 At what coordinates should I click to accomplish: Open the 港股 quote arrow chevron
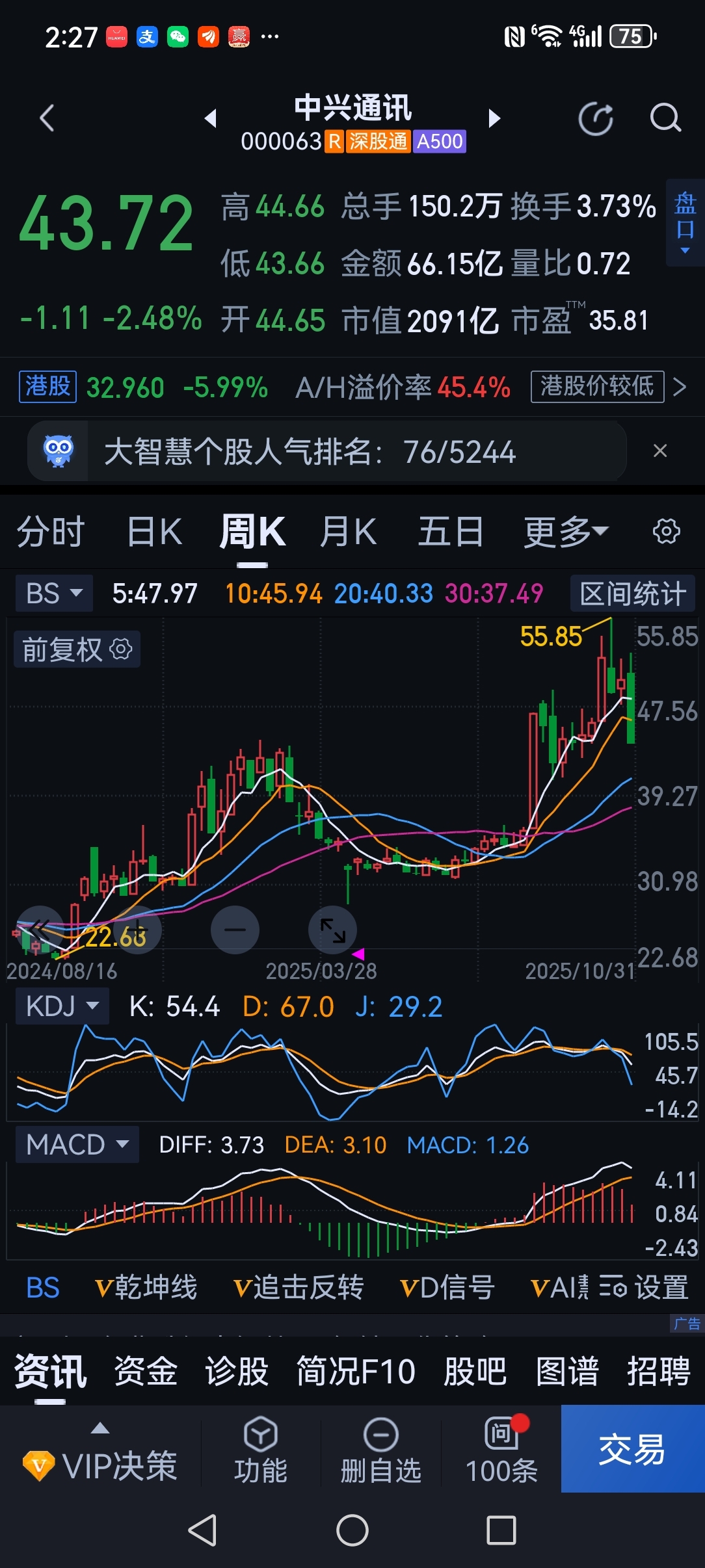click(x=680, y=387)
